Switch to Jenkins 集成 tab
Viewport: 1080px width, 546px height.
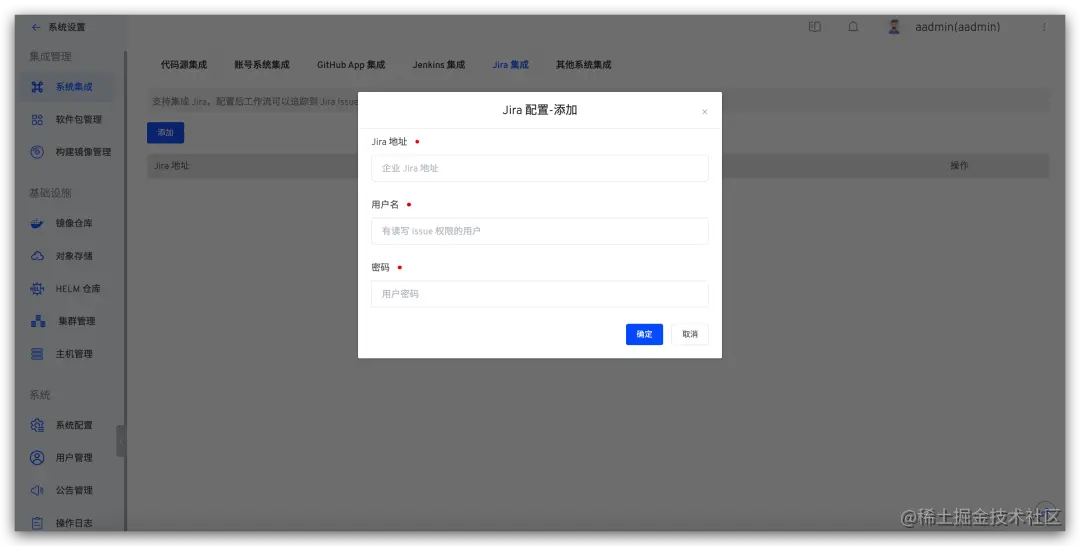[x=439, y=65]
